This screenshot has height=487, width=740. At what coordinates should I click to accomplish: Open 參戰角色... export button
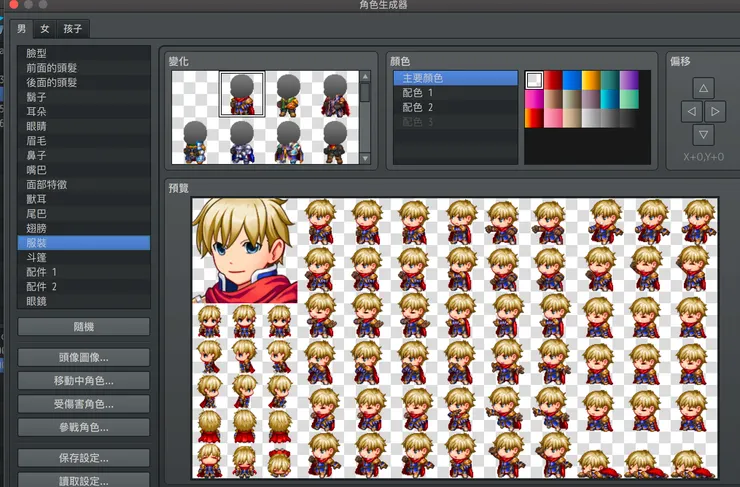[84, 428]
